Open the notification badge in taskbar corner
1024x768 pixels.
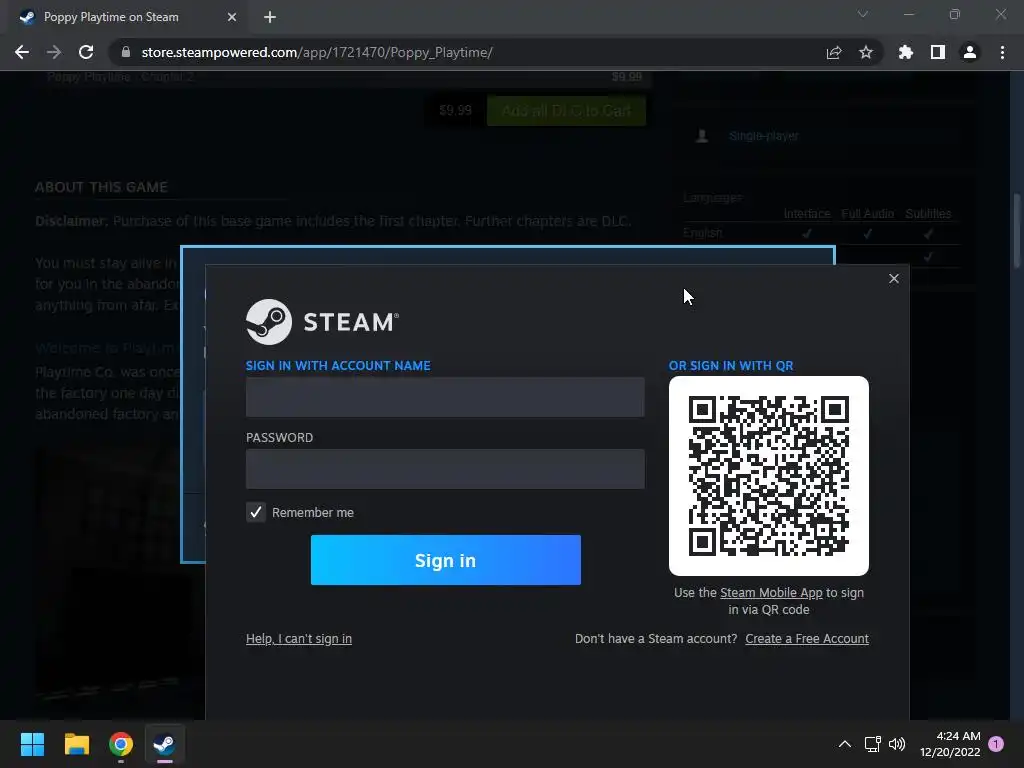click(996, 744)
